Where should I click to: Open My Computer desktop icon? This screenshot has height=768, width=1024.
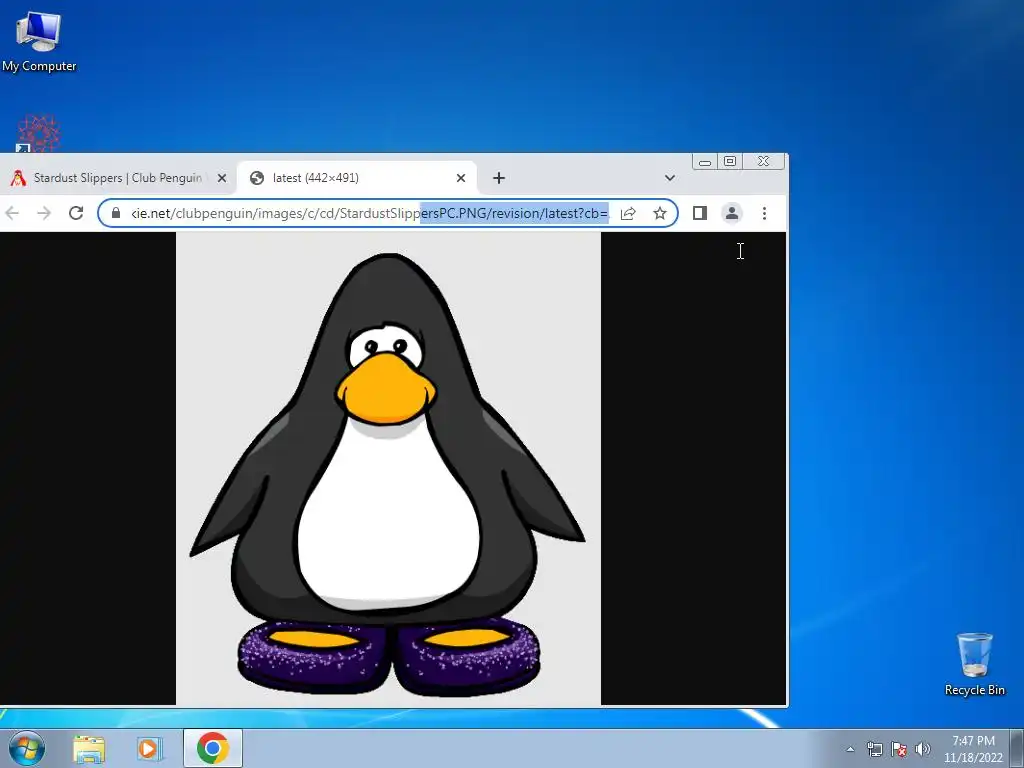click(x=39, y=42)
